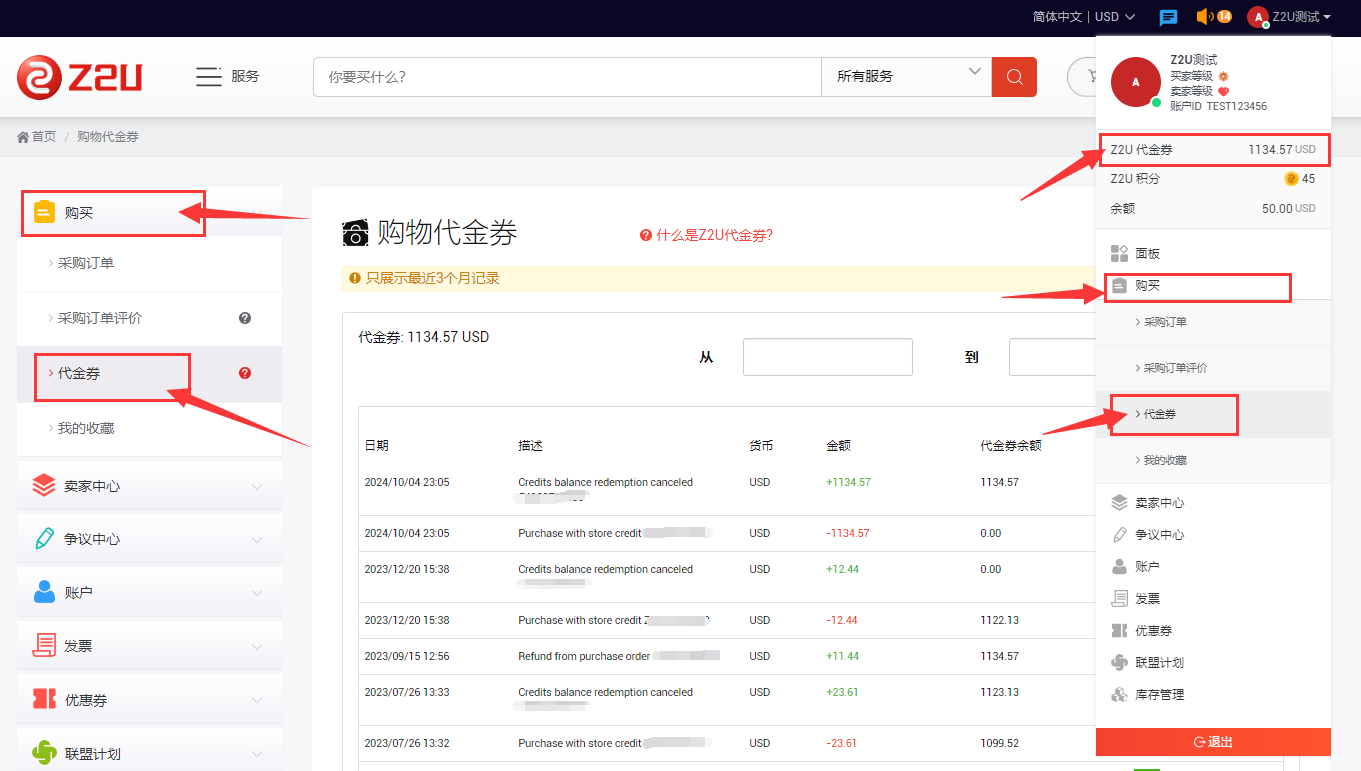Image resolution: width=1361 pixels, height=771 pixels.
Task: Click the home icon in breadcrumb
Action: point(23,137)
